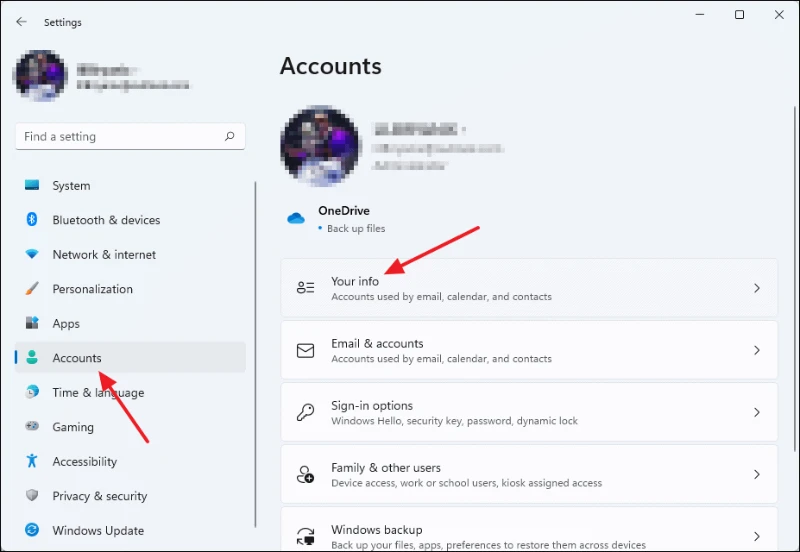800x552 pixels.
Task: Expand Windows backup chevron arrow
Action: point(757,537)
